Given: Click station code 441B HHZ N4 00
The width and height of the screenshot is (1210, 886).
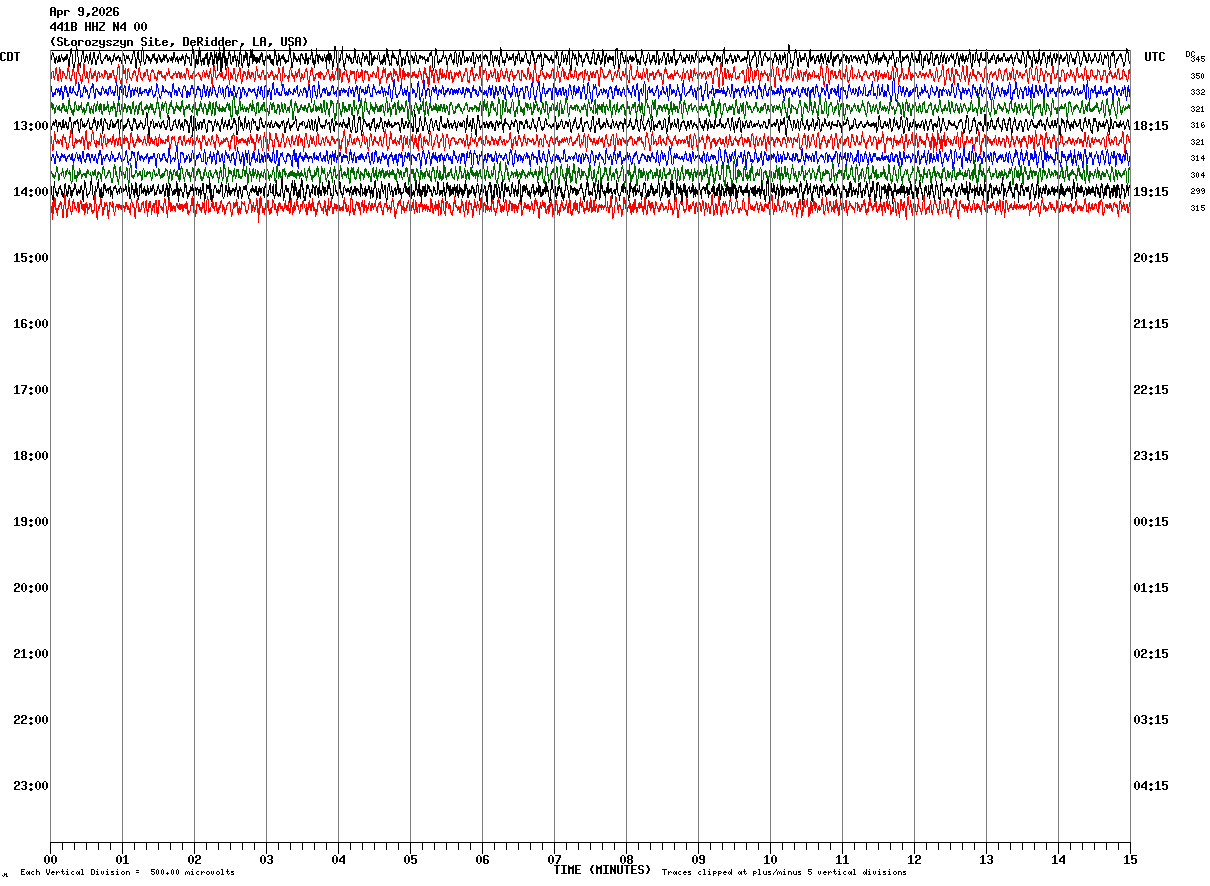Looking at the screenshot, I should [98, 27].
